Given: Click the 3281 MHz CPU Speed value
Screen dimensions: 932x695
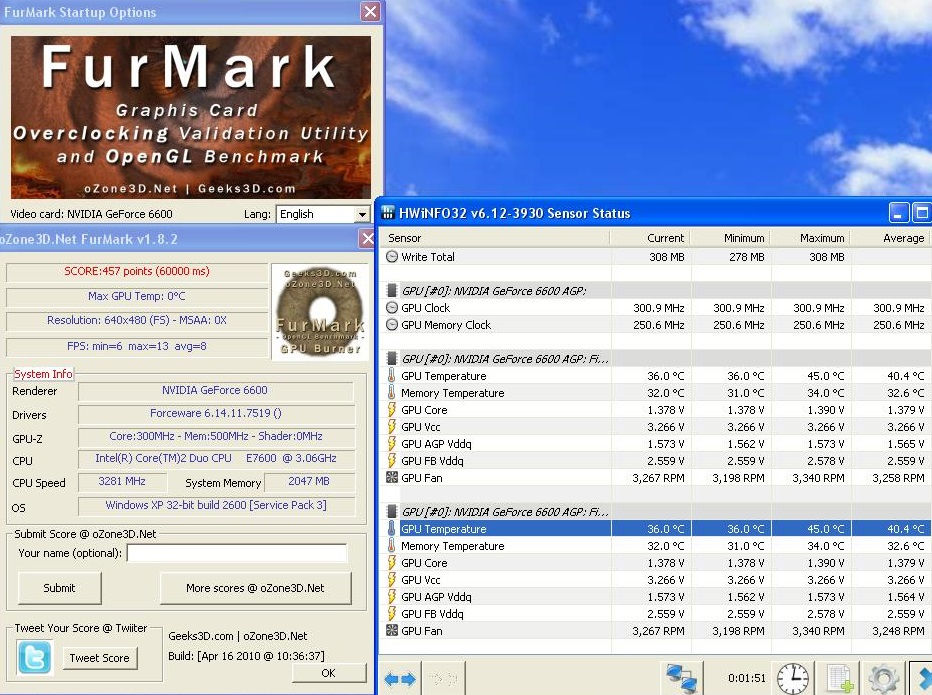Looking at the screenshot, I should point(122,482).
